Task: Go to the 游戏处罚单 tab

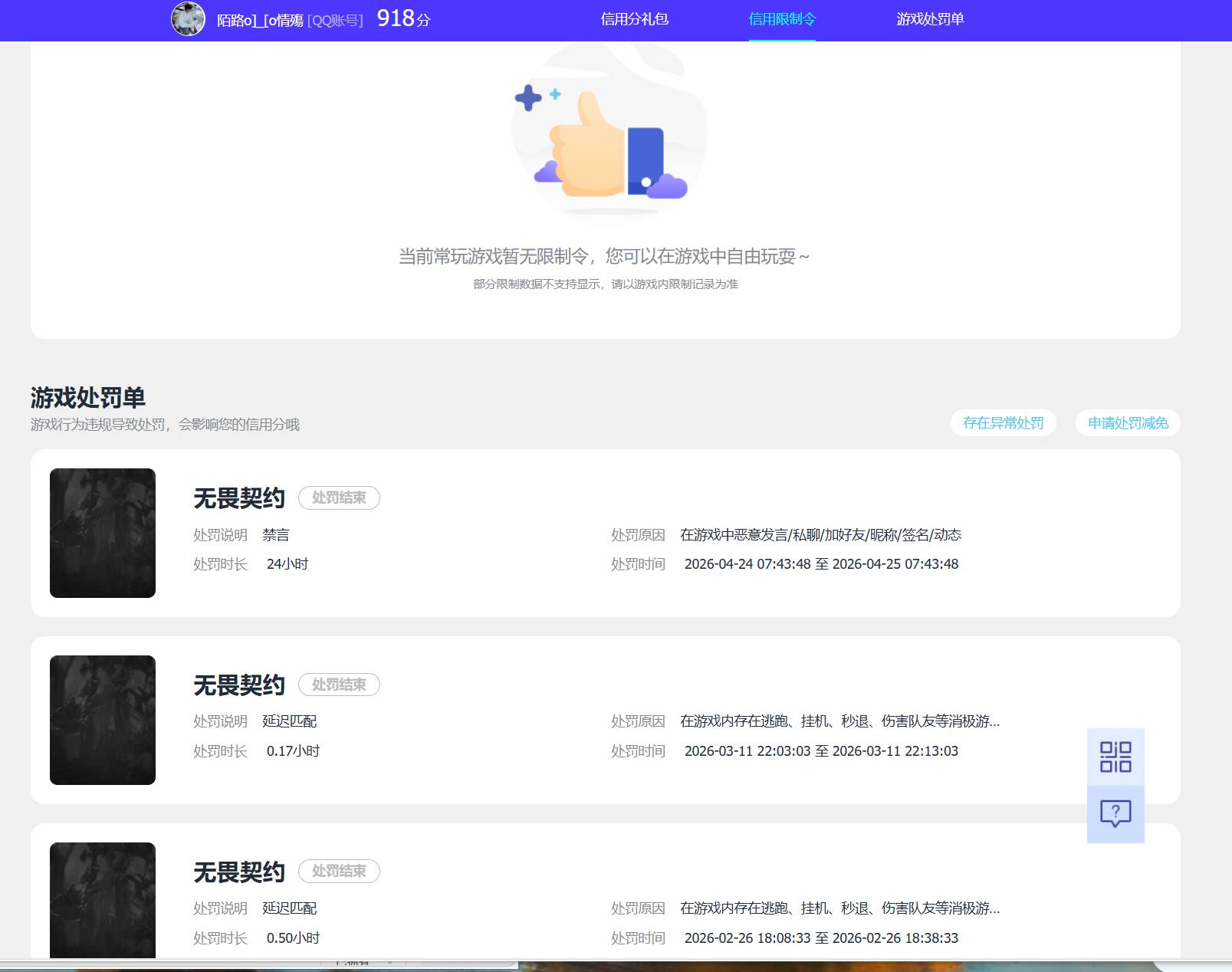Action: pyautogui.click(x=930, y=19)
